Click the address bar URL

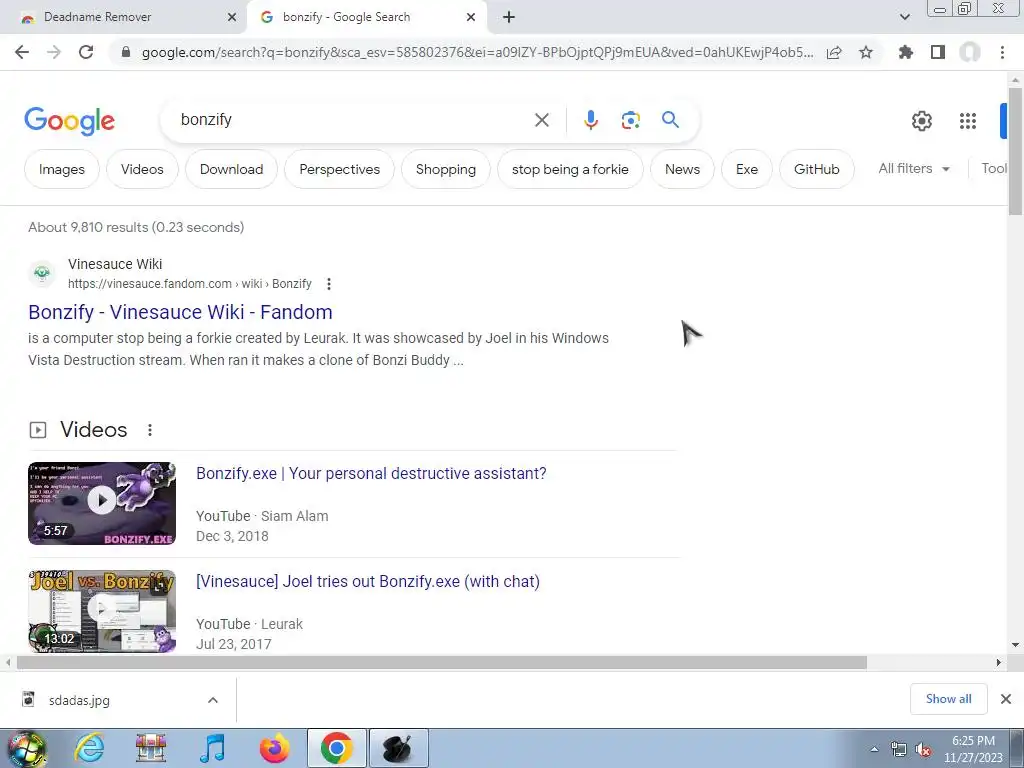477,52
